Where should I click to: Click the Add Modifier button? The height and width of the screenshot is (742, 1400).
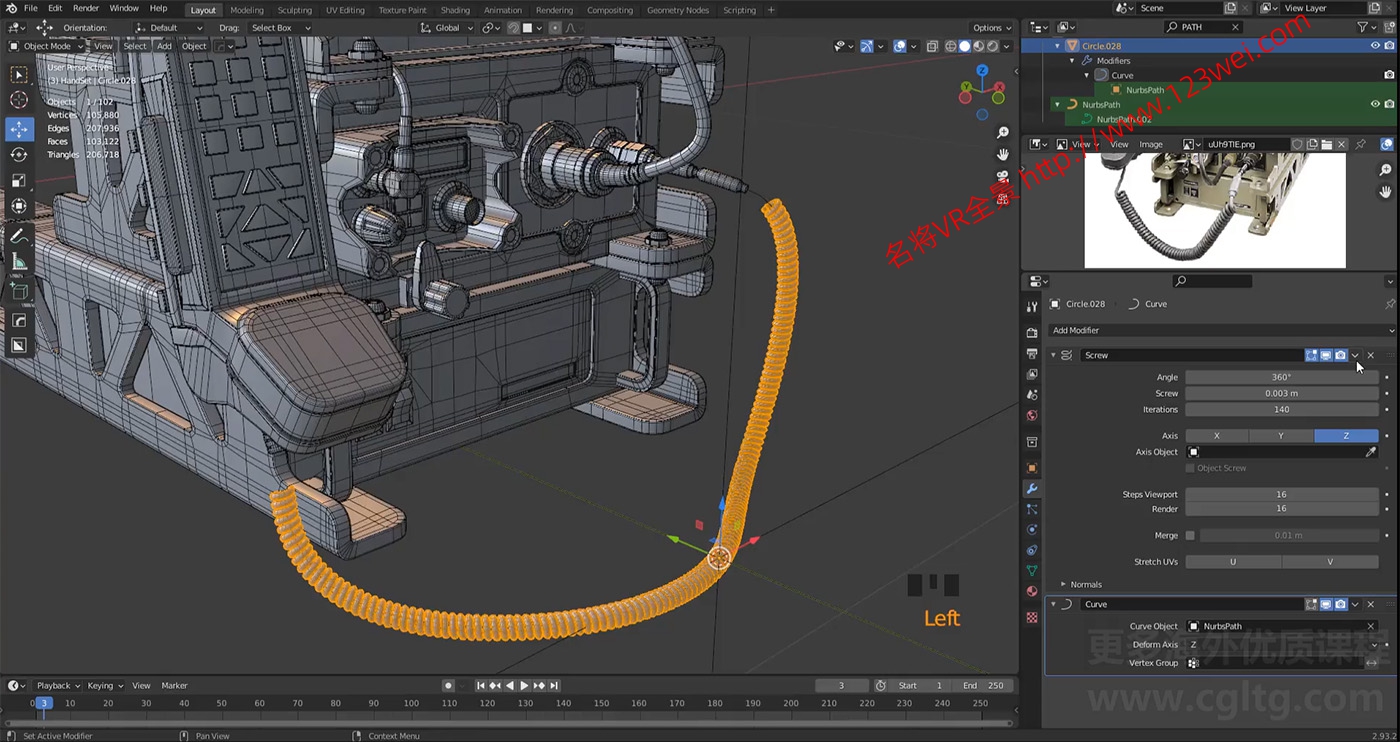pos(1220,330)
